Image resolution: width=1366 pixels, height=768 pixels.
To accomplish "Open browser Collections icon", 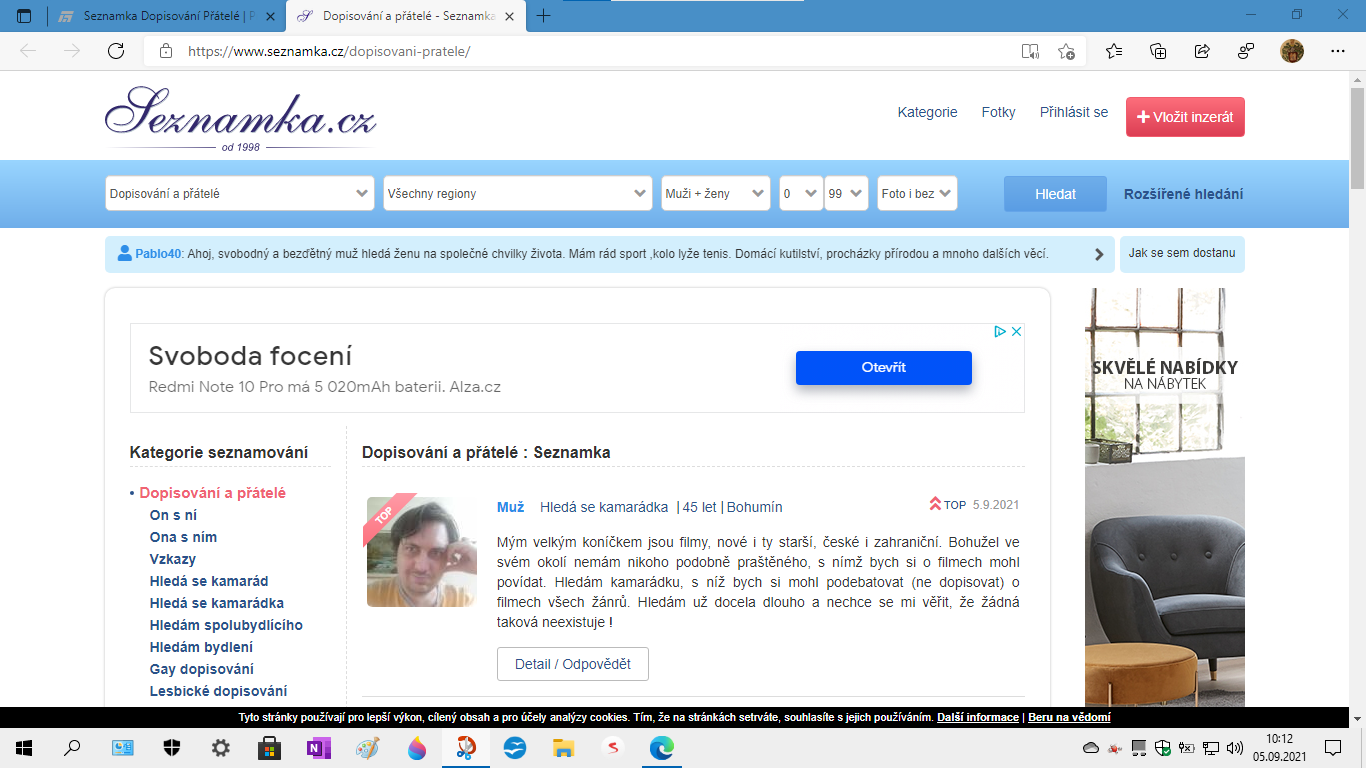I will click(1158, 51).
